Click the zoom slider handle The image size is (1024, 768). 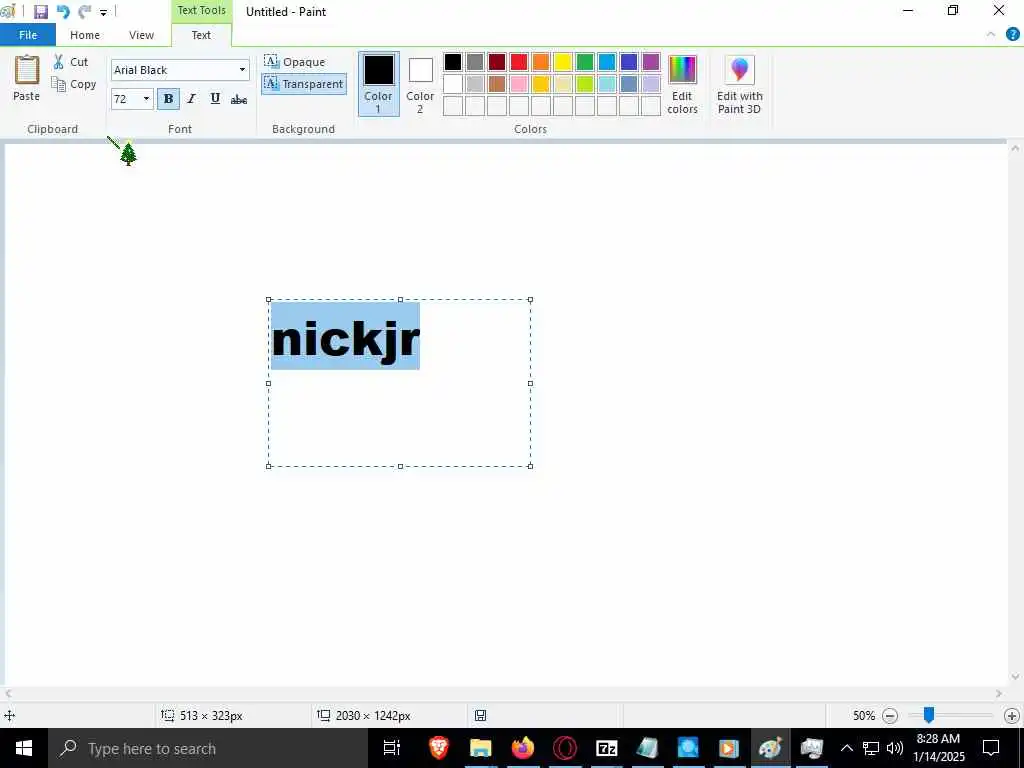[x=928, y=716]
